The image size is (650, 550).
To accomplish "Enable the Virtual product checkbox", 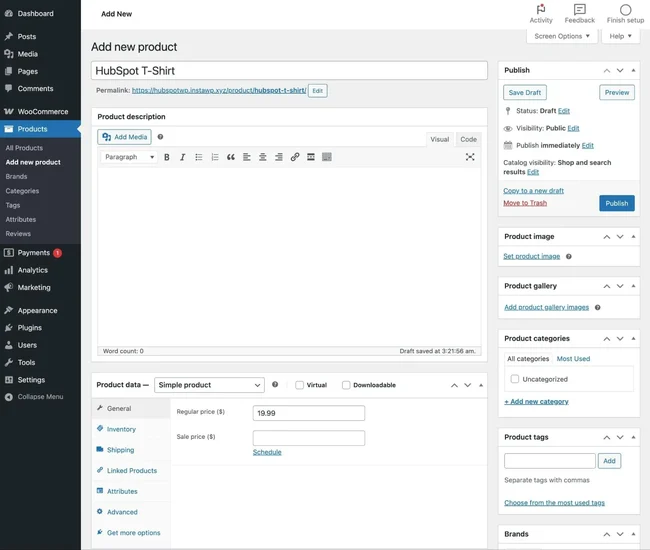I will click(x=300, y=385).
